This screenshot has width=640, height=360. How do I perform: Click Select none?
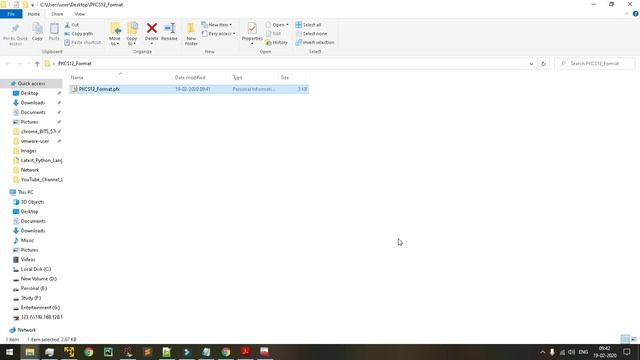pyautogui.click(x=311, y=33)
